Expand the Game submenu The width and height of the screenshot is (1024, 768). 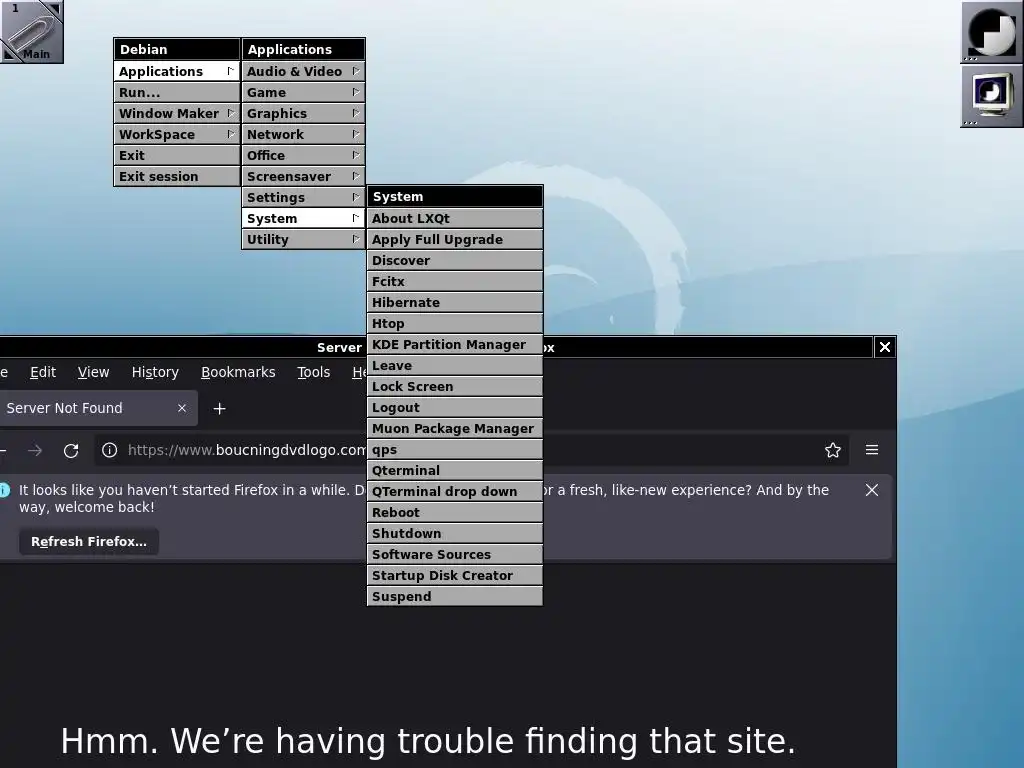click(x=303, y=92)
